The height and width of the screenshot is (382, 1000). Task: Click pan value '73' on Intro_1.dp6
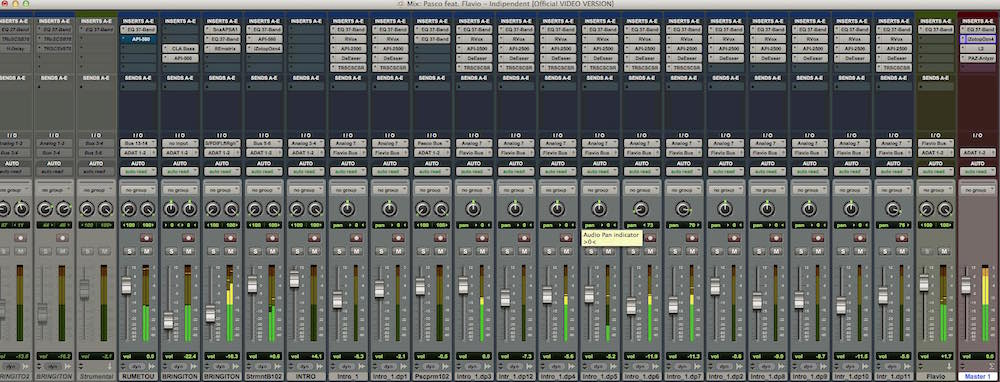pyautogui.click(x=651, y=225)
